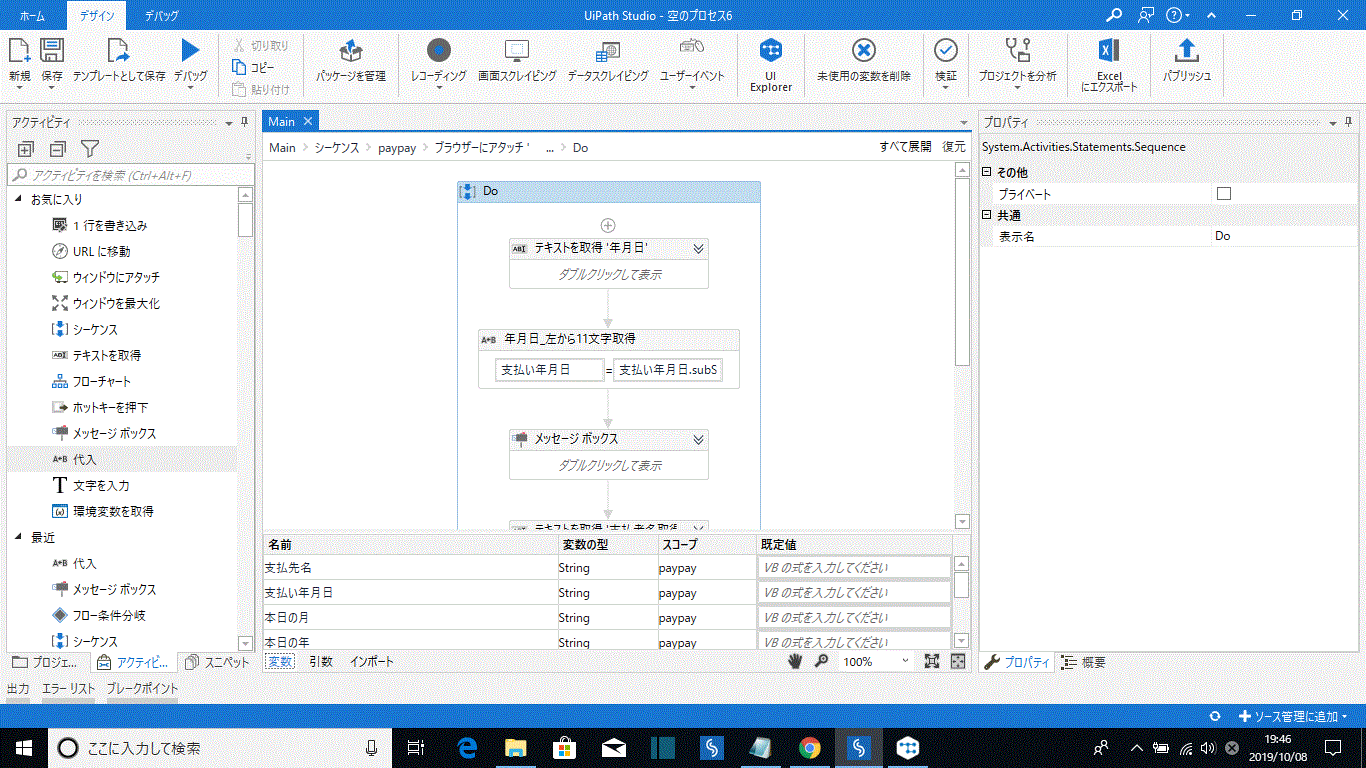This screenshot has width=1366, height=768.
Task: Open the overview icon at designer corner
Action: tap(958, 661)
